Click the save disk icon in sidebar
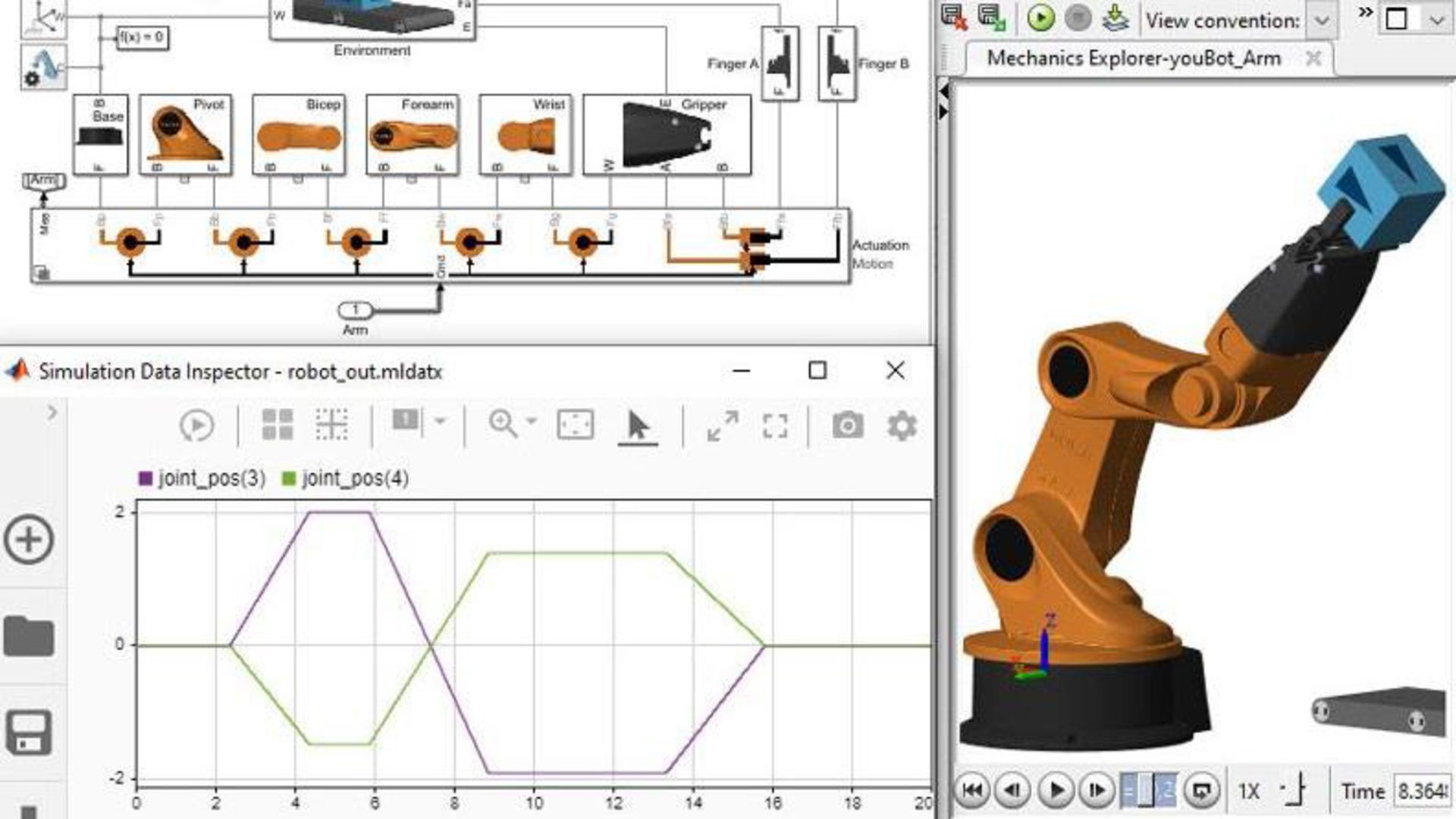 coord(29,733)
